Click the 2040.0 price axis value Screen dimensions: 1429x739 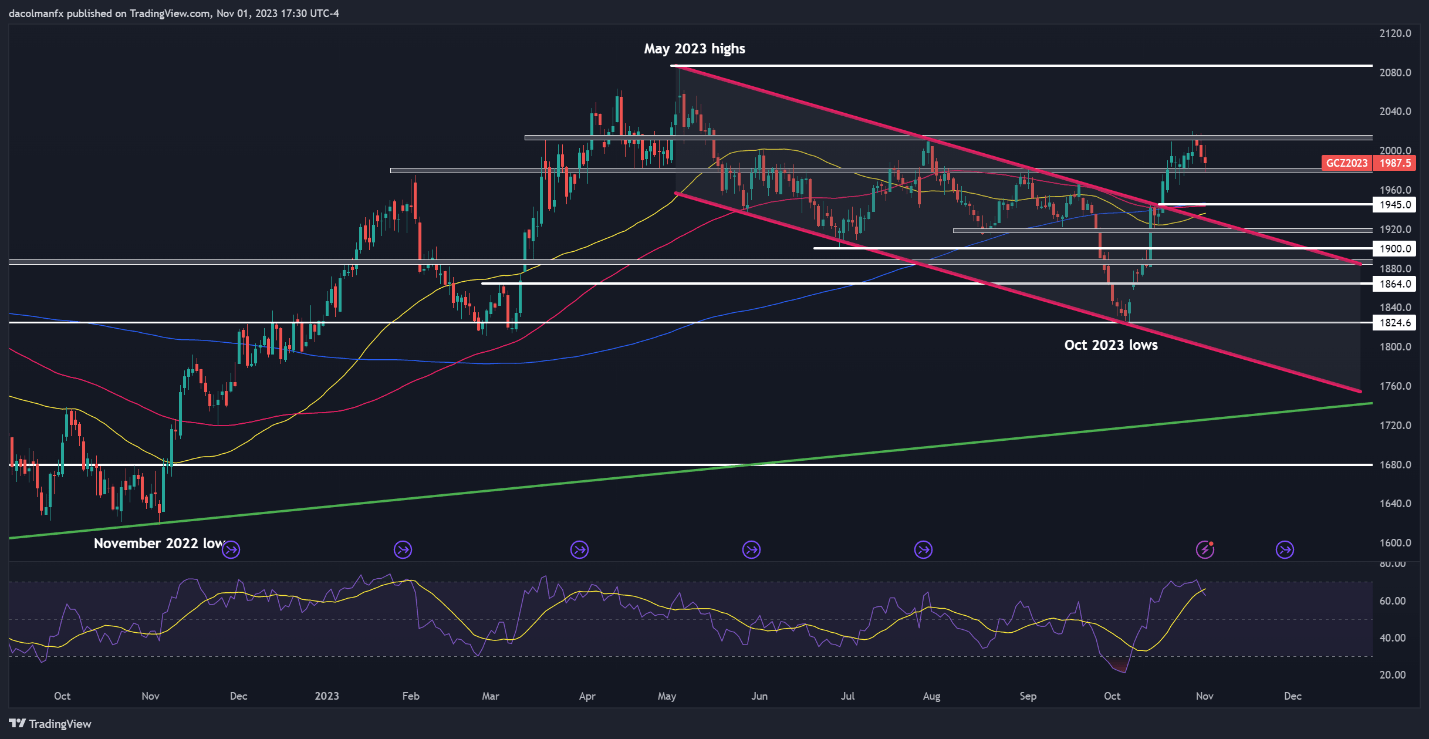[1395, 112]
